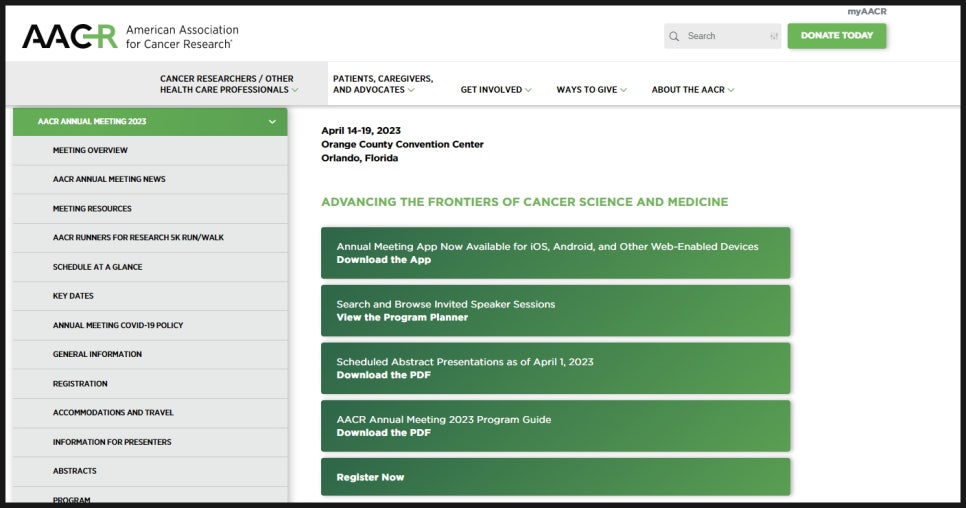Click the Register Now banner

coord(555,477)
